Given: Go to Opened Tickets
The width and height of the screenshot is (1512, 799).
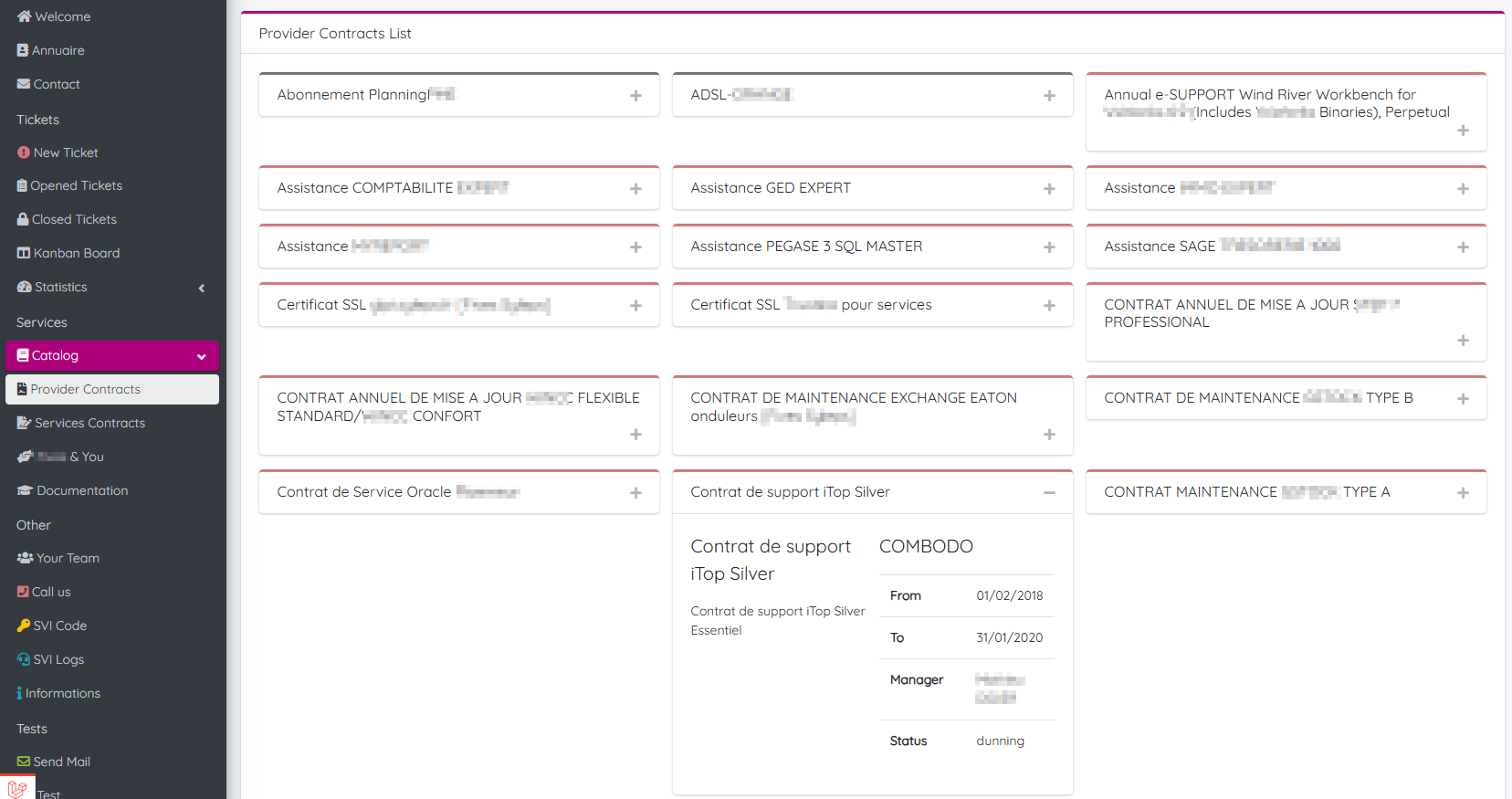Looking at the screenshot, I should pyautogui.click(x=76, y=185).
